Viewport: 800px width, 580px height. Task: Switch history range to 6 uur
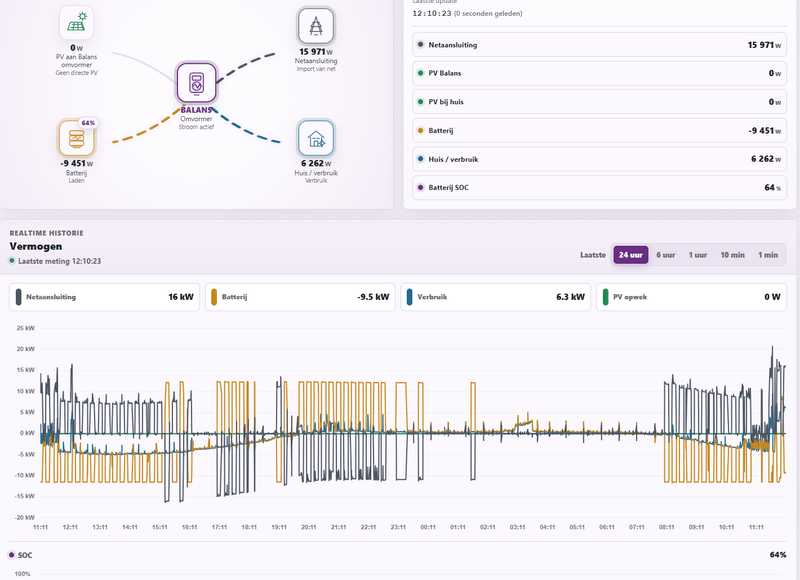click(x=665, y=255)
